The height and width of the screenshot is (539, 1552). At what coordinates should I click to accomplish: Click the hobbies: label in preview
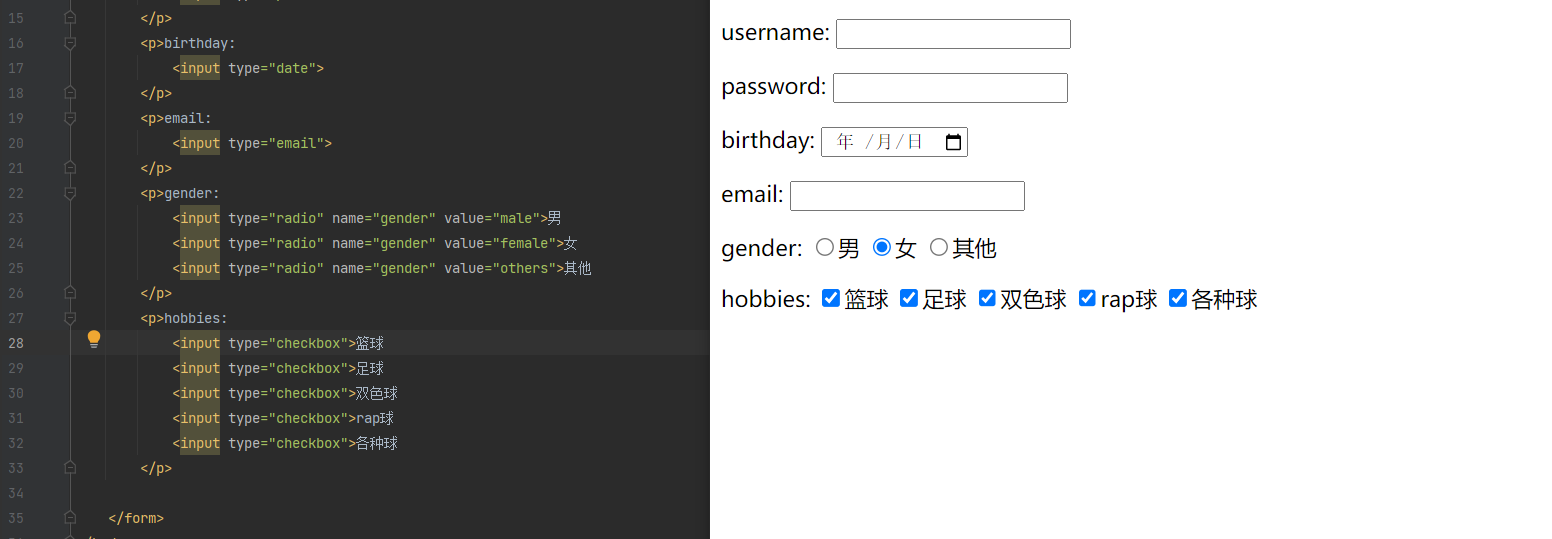point(766,299)
